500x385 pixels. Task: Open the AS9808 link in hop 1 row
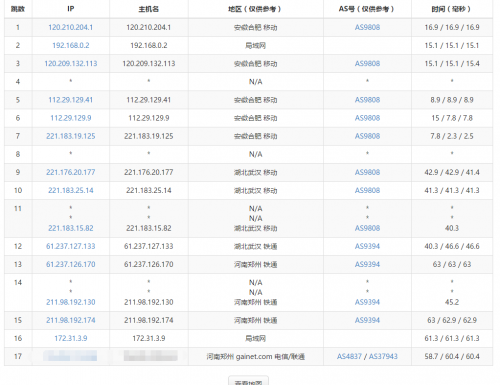(x=367, y=27)
